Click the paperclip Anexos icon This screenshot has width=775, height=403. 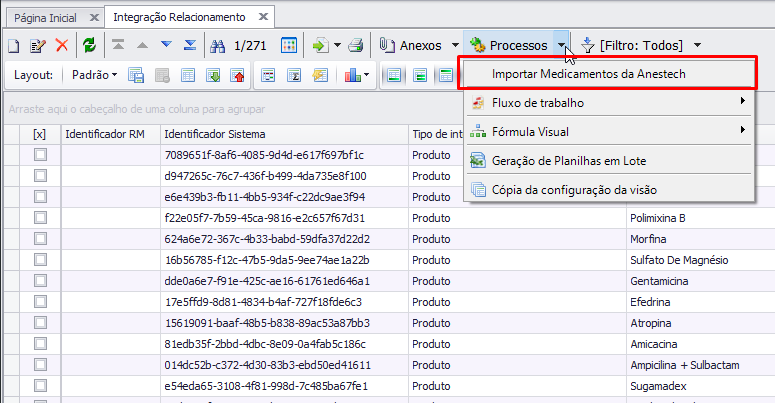pyautogui.click(x=387, y=45)
